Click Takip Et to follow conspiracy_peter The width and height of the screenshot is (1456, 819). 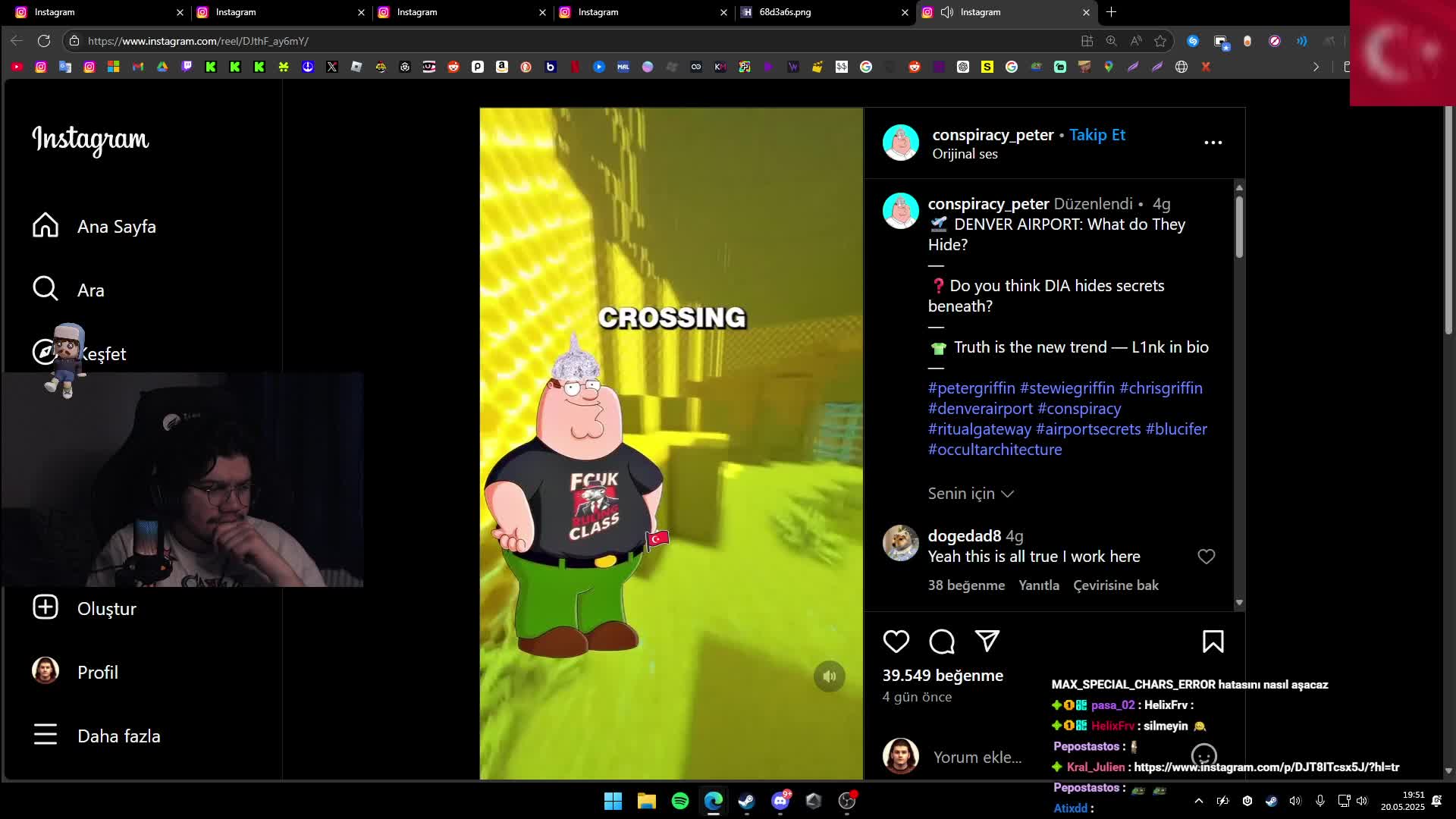[x=1097, y=135]
